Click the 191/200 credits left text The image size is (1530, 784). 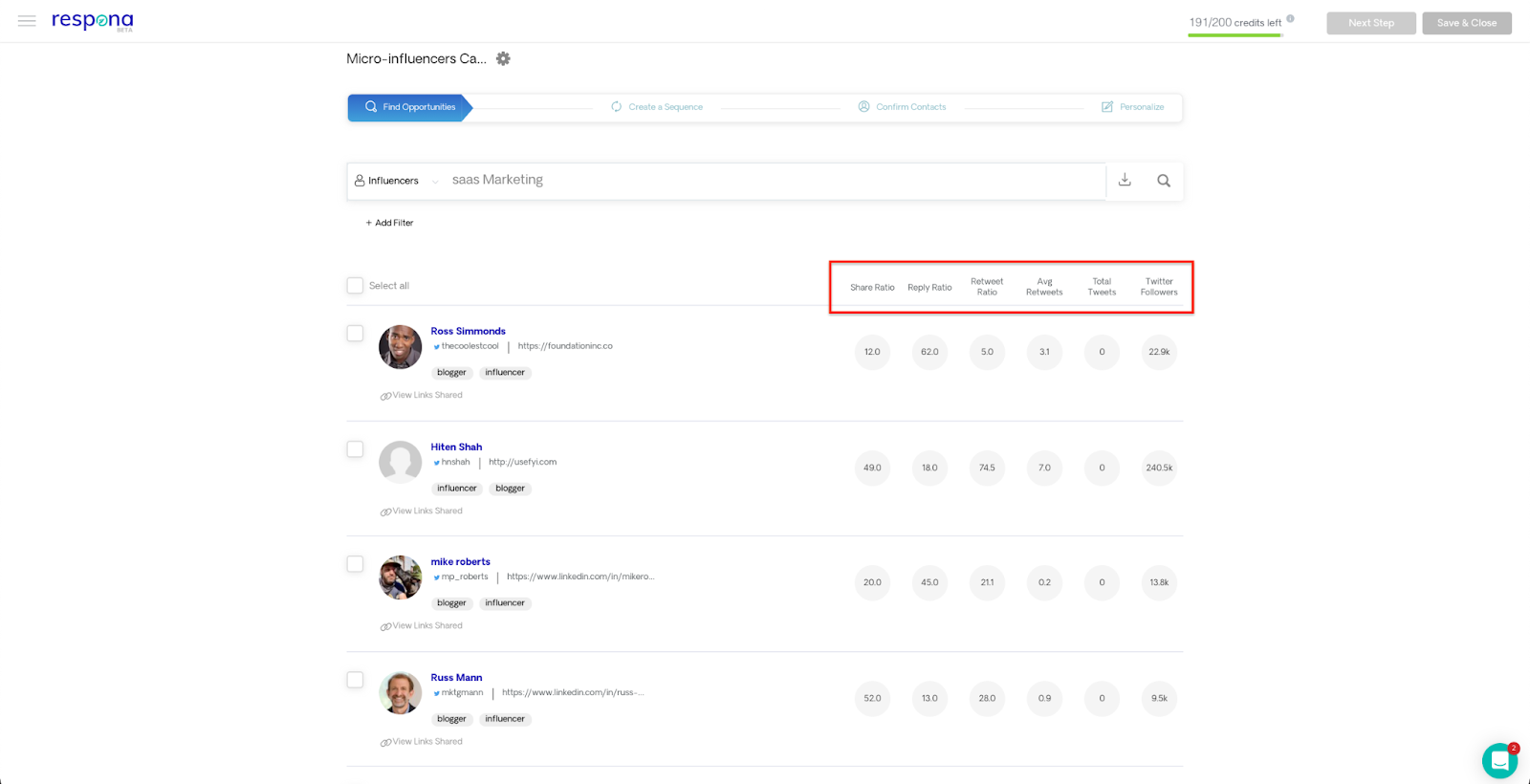click(x=1235, y=22)
